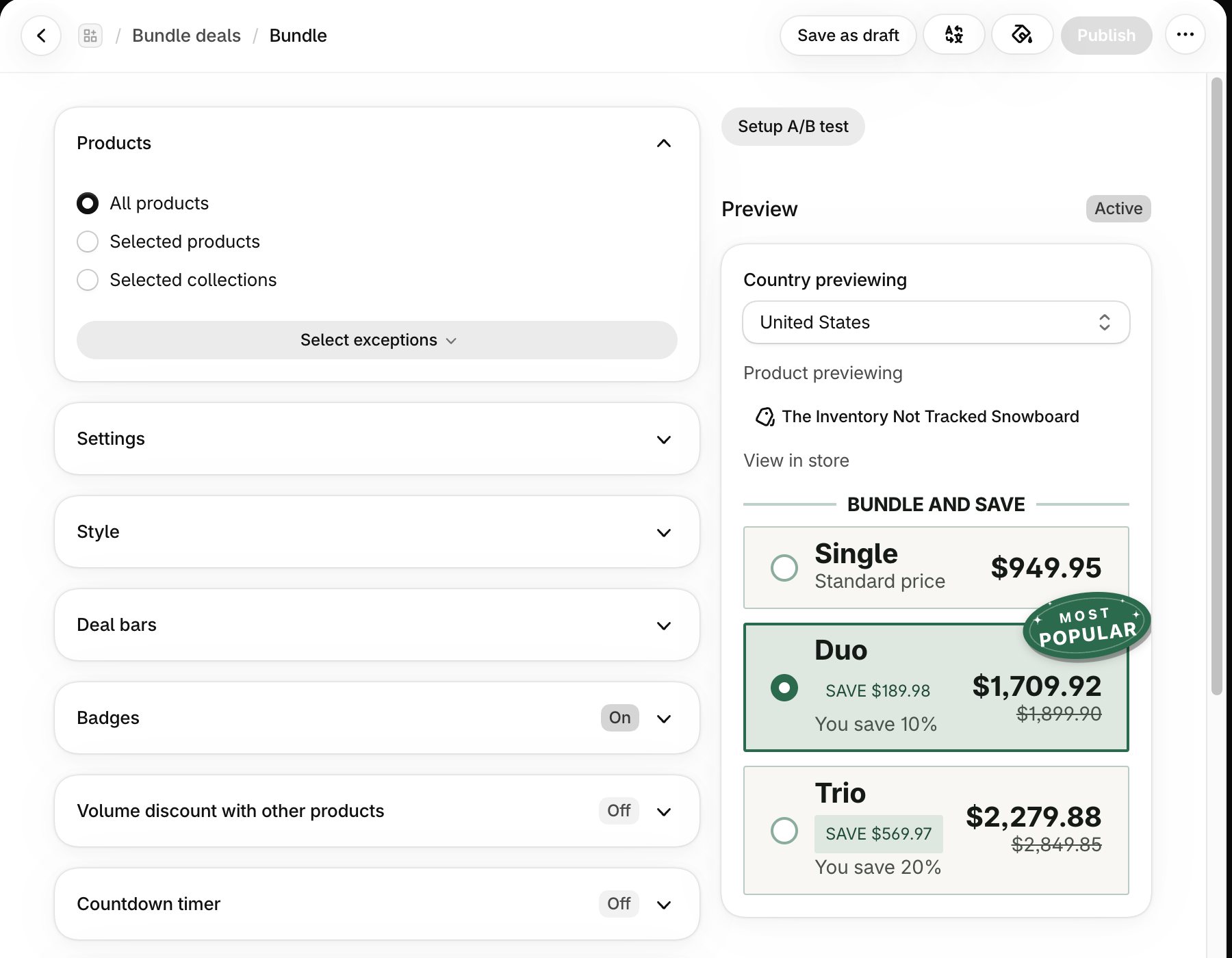Collapse the Products section chevron

point(663,143)
